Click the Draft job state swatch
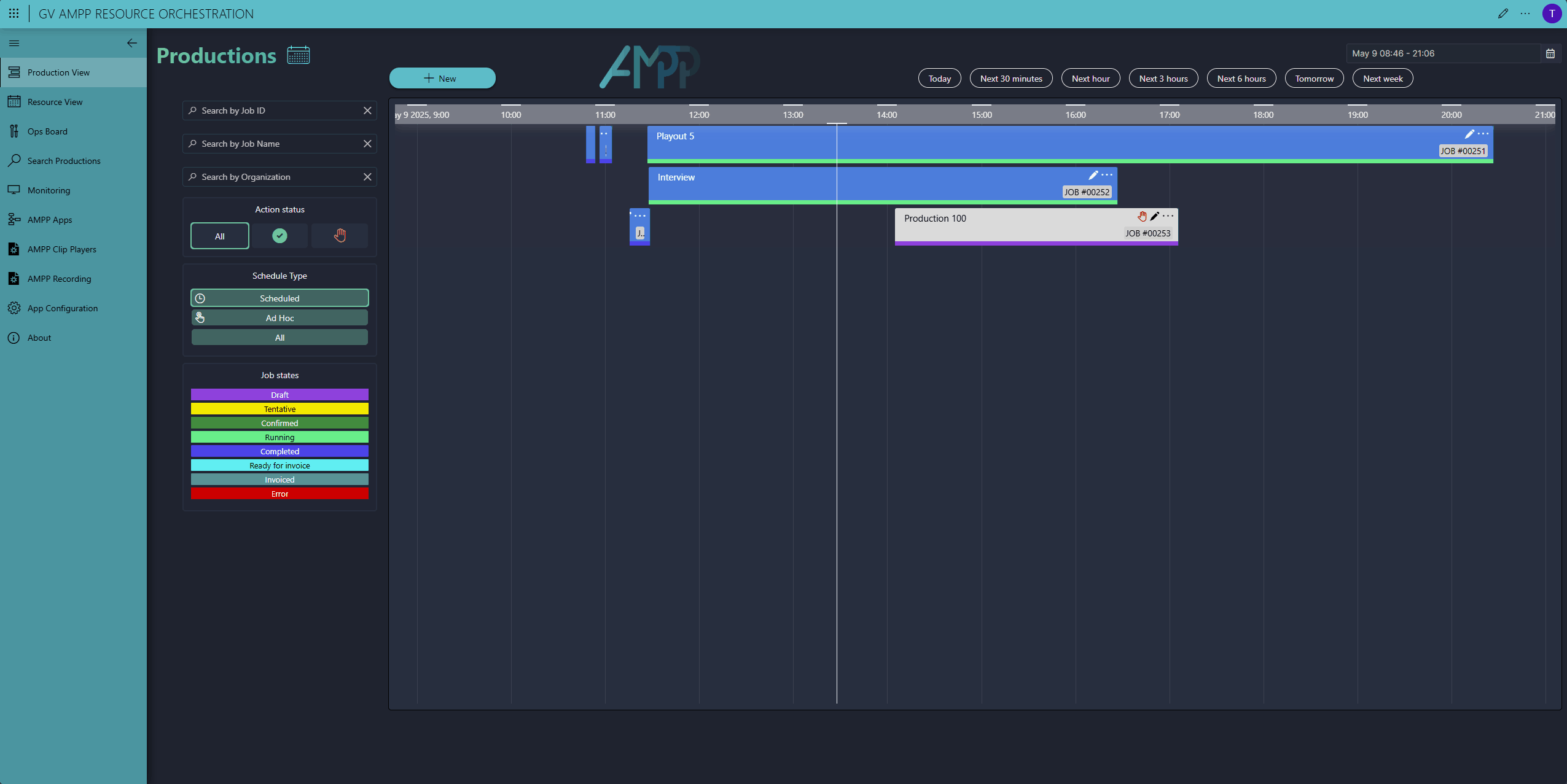Viewport: 1567px width, 784px height. tap(279, 395)
